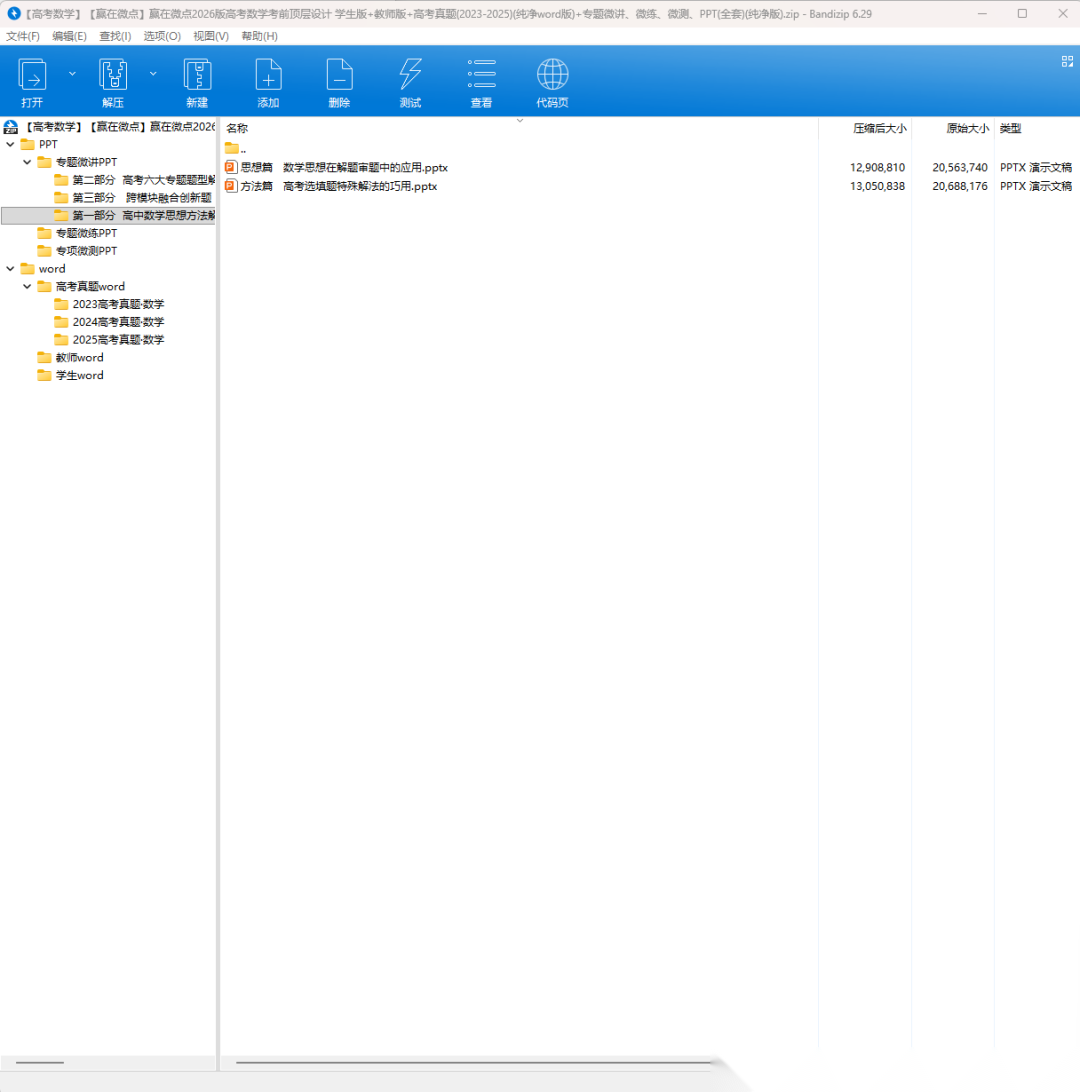Click the Delete (删除) toolbar icon
The image size is (1080, 1092).
click(339, 76)
